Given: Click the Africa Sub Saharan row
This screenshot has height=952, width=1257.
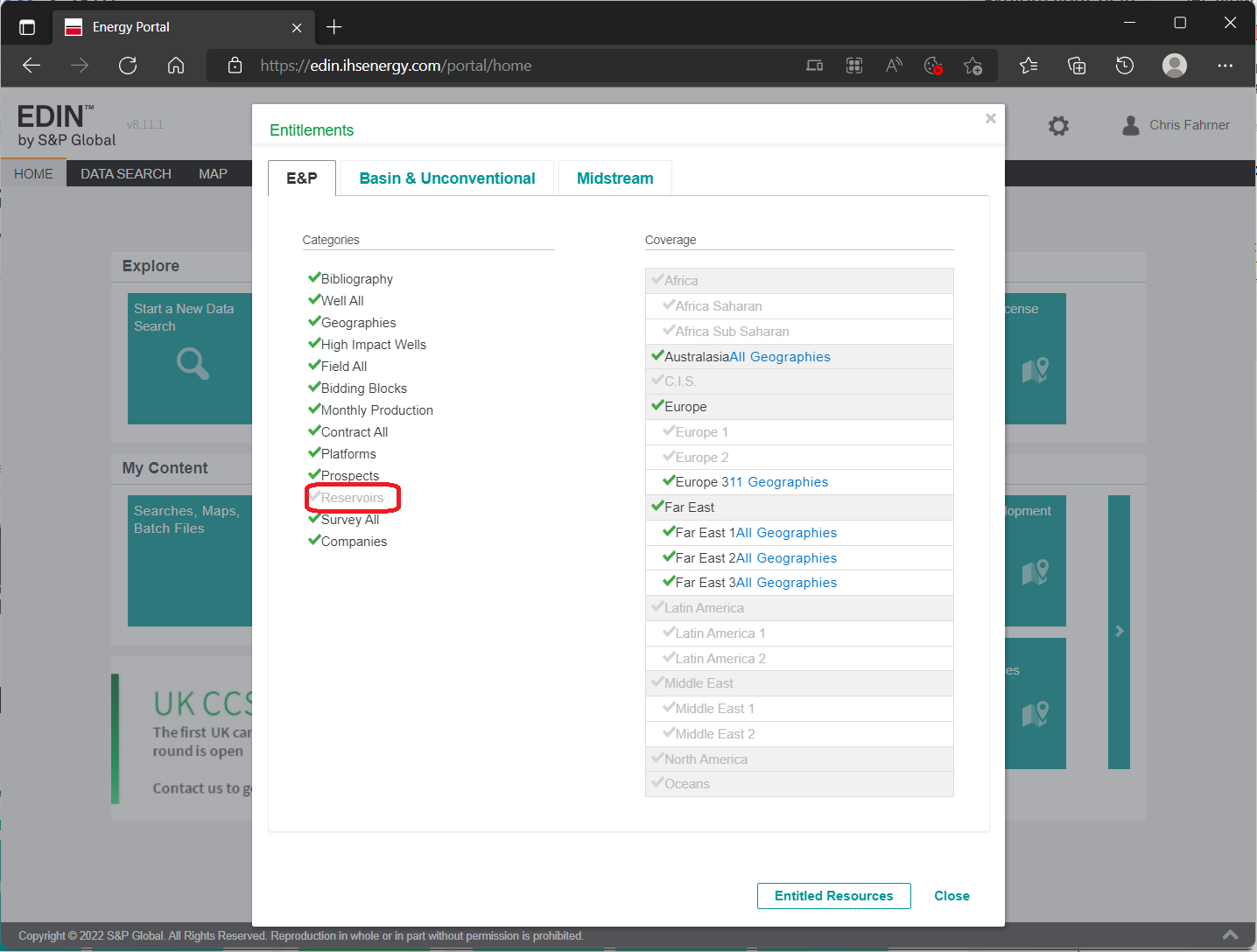Looking at the screenshot, I should tap(799, 331).
